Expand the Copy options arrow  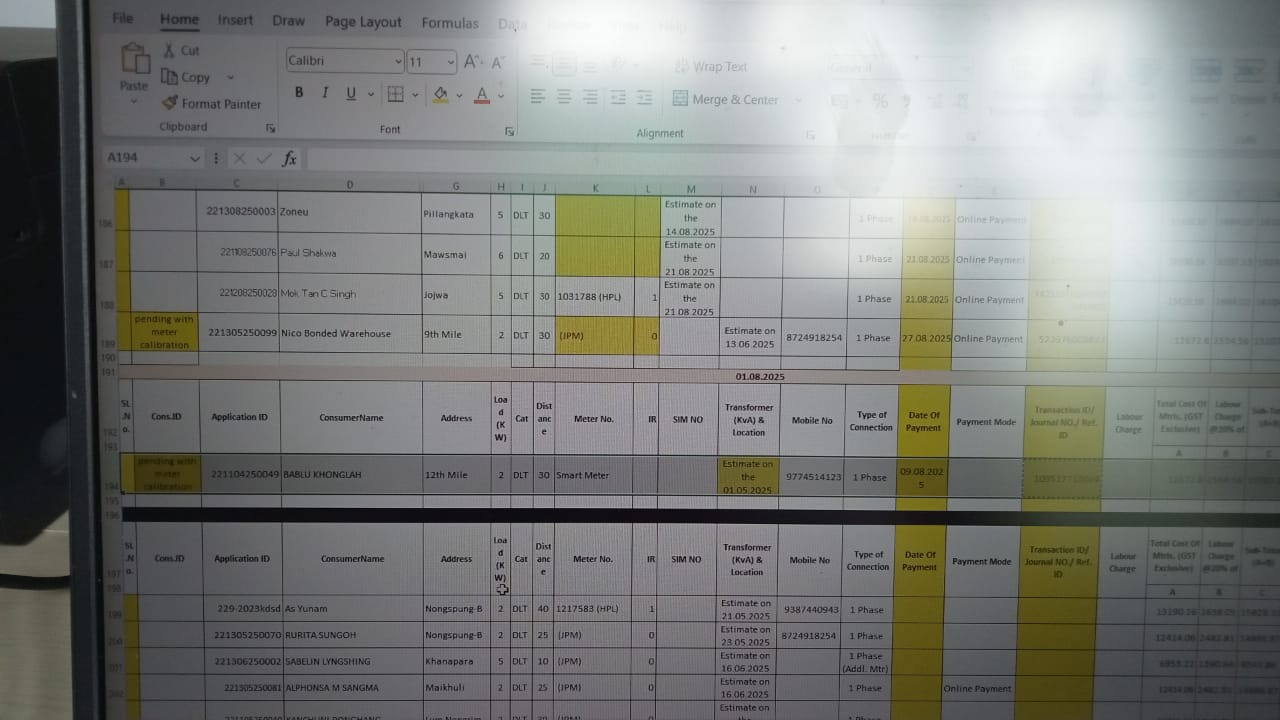click(229, 77)
